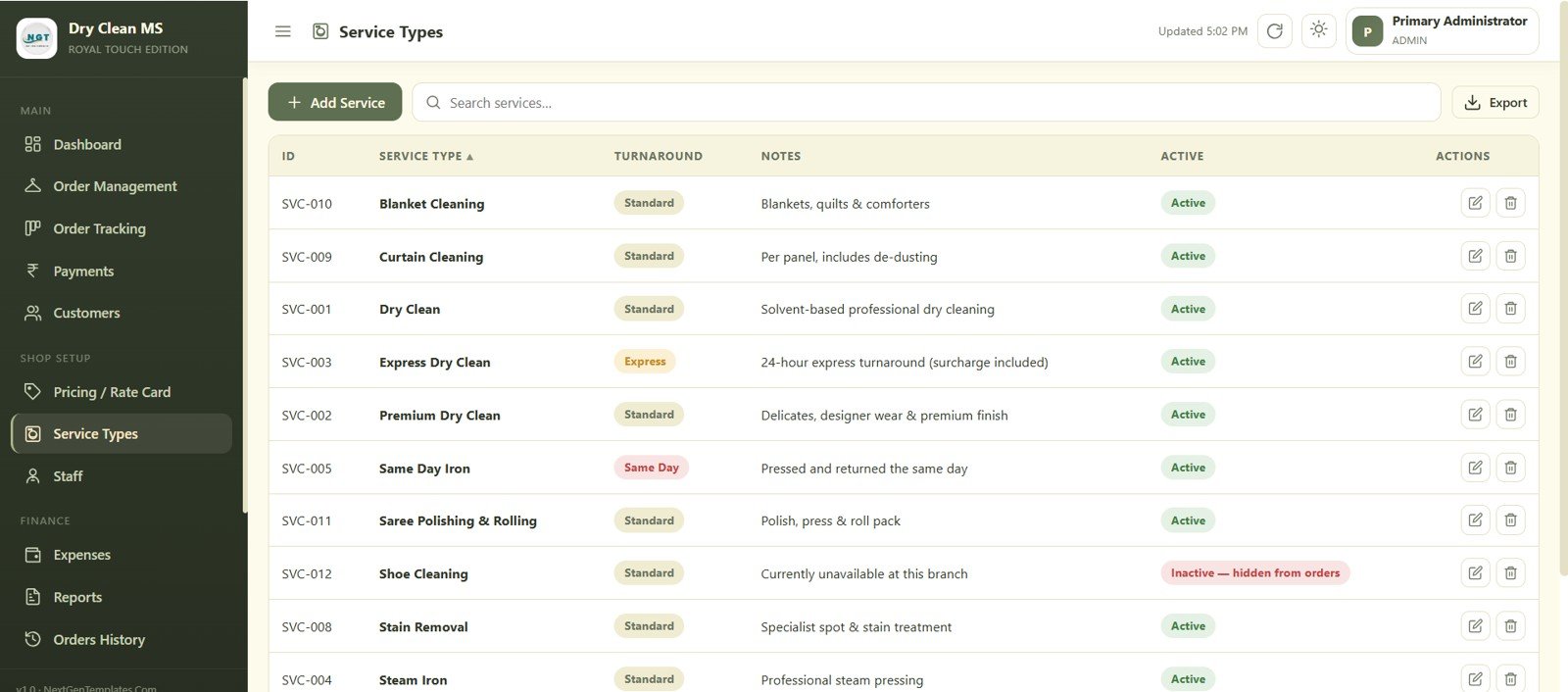Open the Customers section
Viewport: 1568px width, 692px height.
[122, 313]
